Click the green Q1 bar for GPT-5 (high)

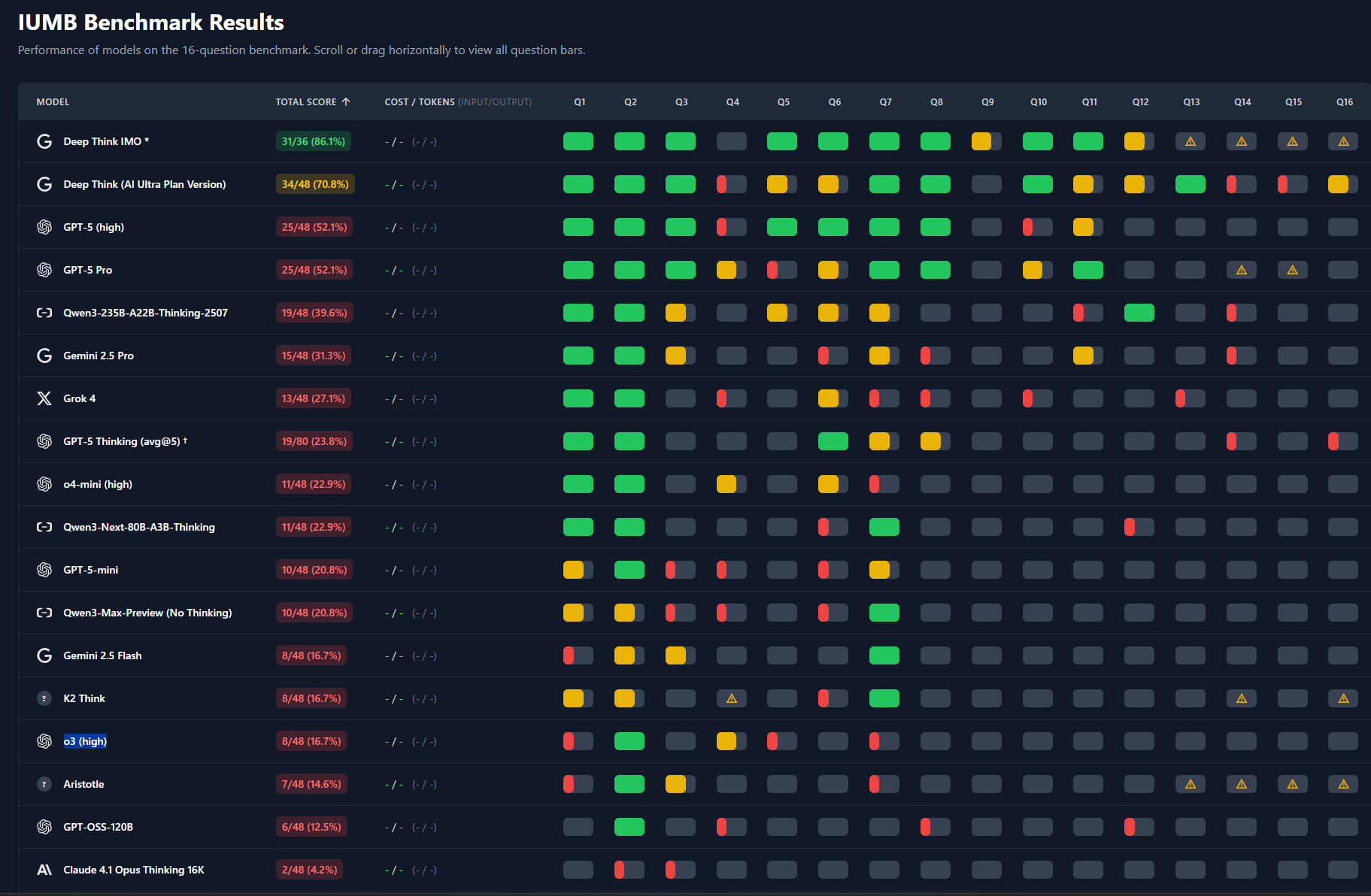tap(578, 227)
